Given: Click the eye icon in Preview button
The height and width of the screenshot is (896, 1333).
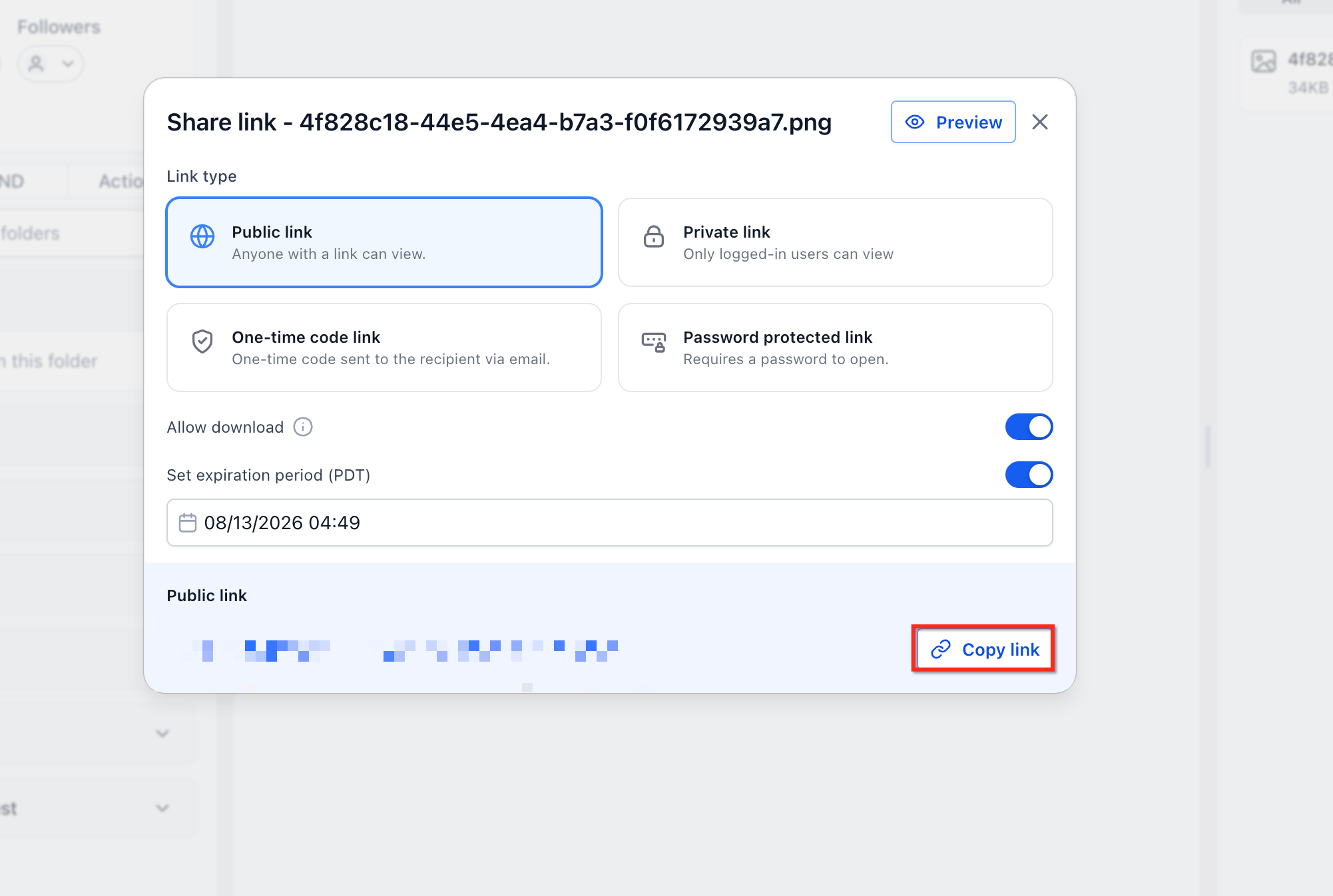Looking at the screenshot, I should (915, 122).
